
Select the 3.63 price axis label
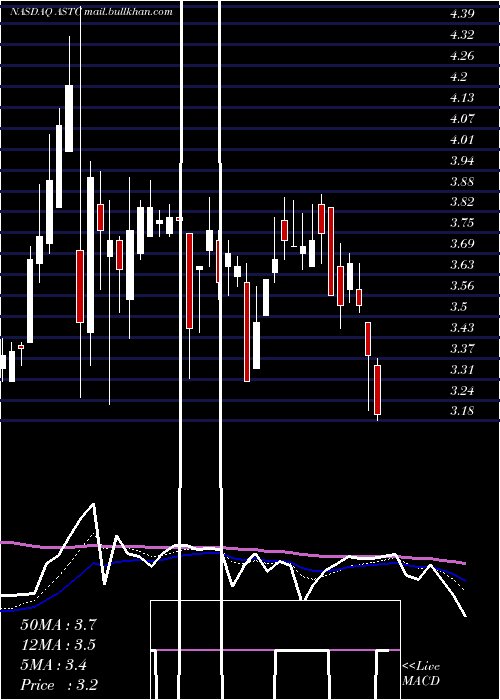(x=462, y=265)
